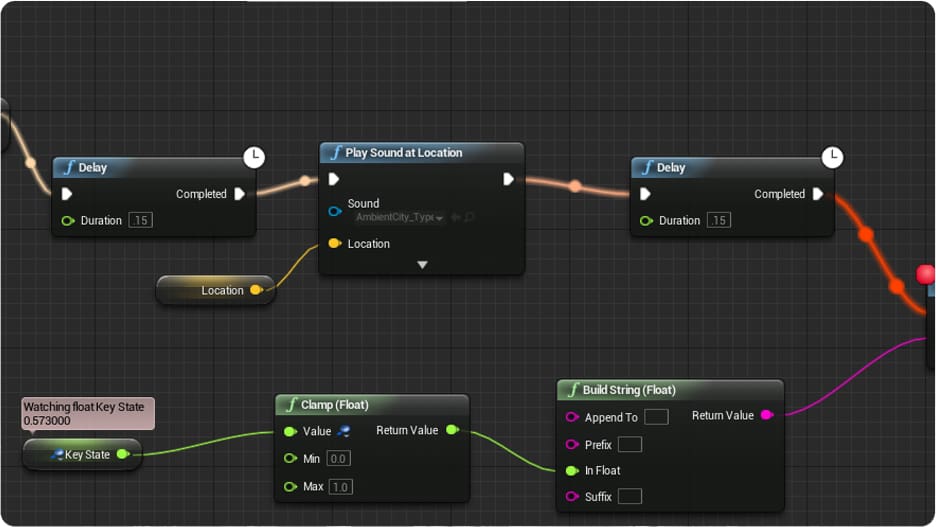
Task: Click the Location variable output pin
Action: [x=256, y=290]
